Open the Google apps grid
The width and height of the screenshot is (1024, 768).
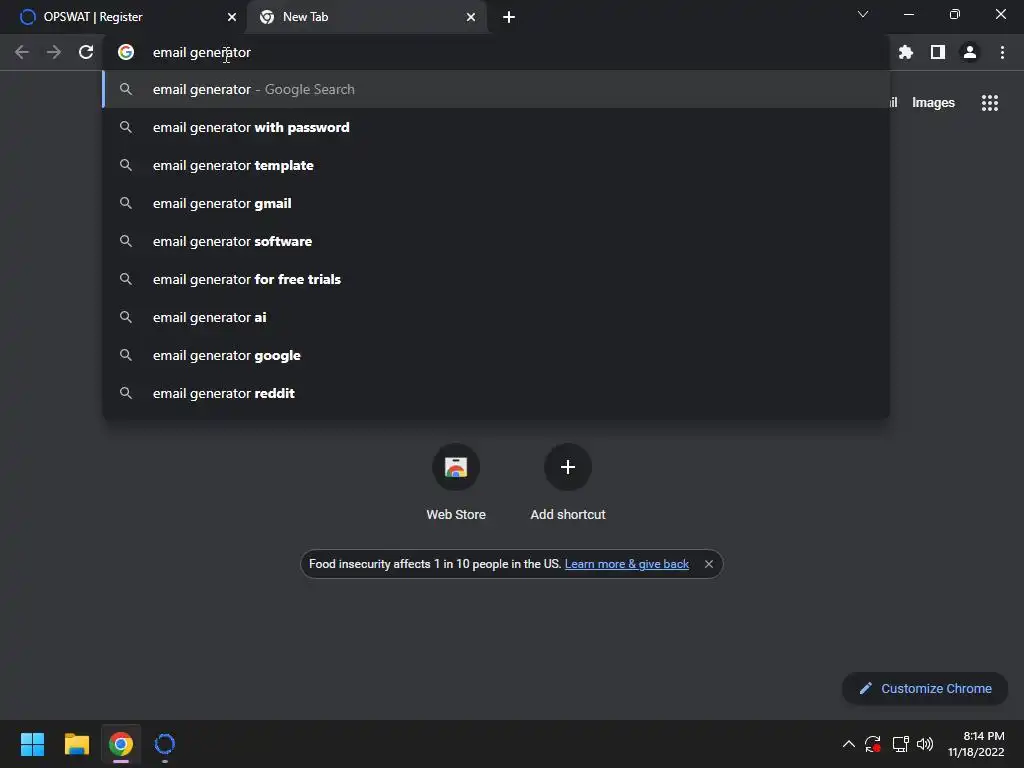tap(990, 103)
